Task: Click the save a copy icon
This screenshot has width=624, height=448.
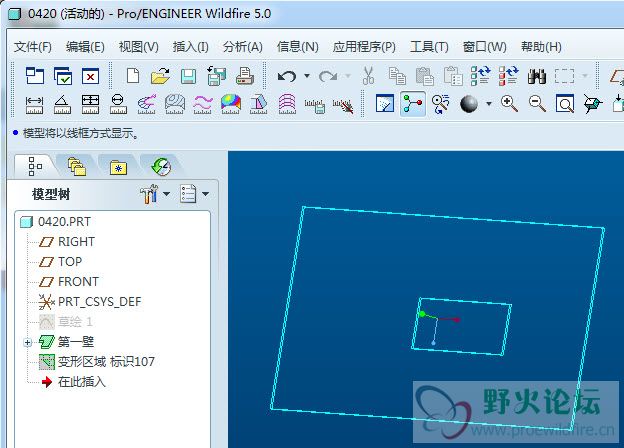Action: tap(216, 76)
